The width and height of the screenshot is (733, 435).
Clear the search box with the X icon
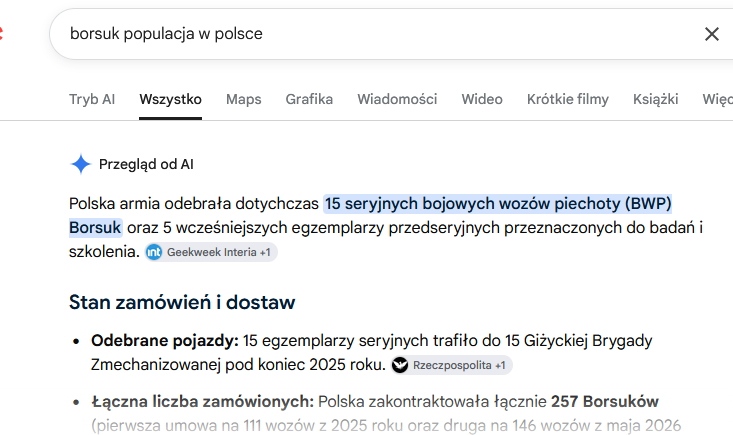pyautogui.click(x=711, y=34)
